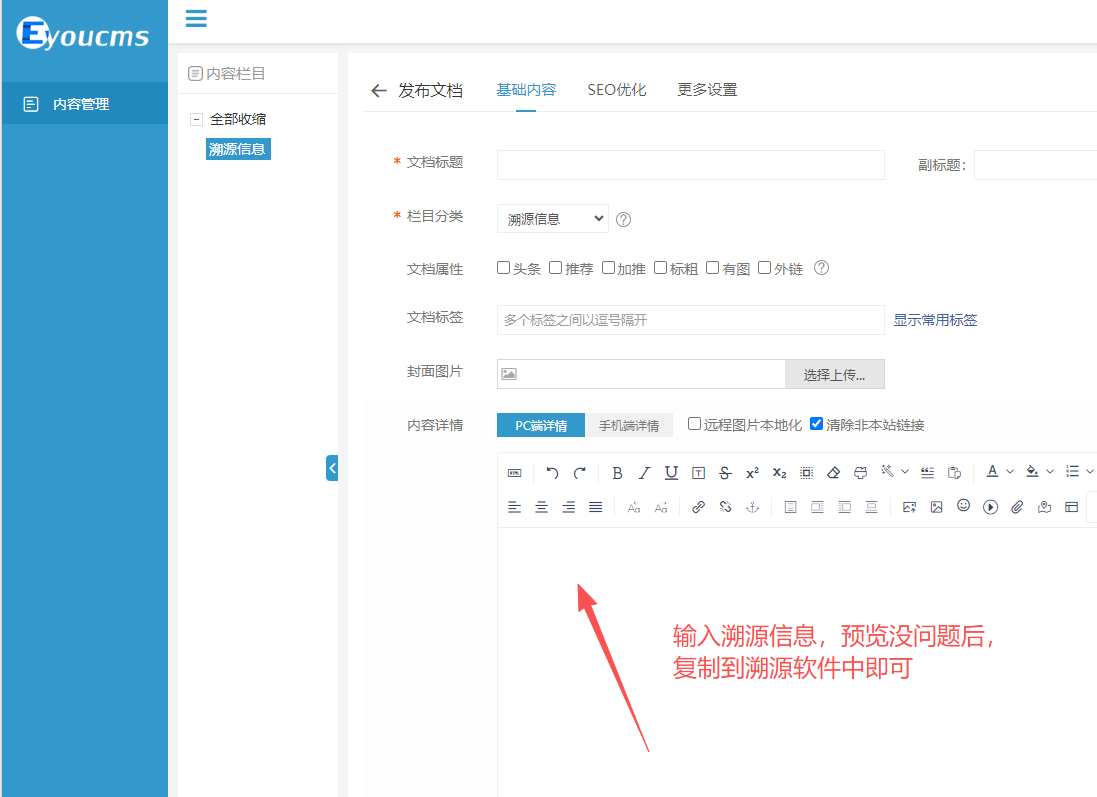Collapse the 全部收缩 tree node

pyautogui.click(x=196, y=118)
